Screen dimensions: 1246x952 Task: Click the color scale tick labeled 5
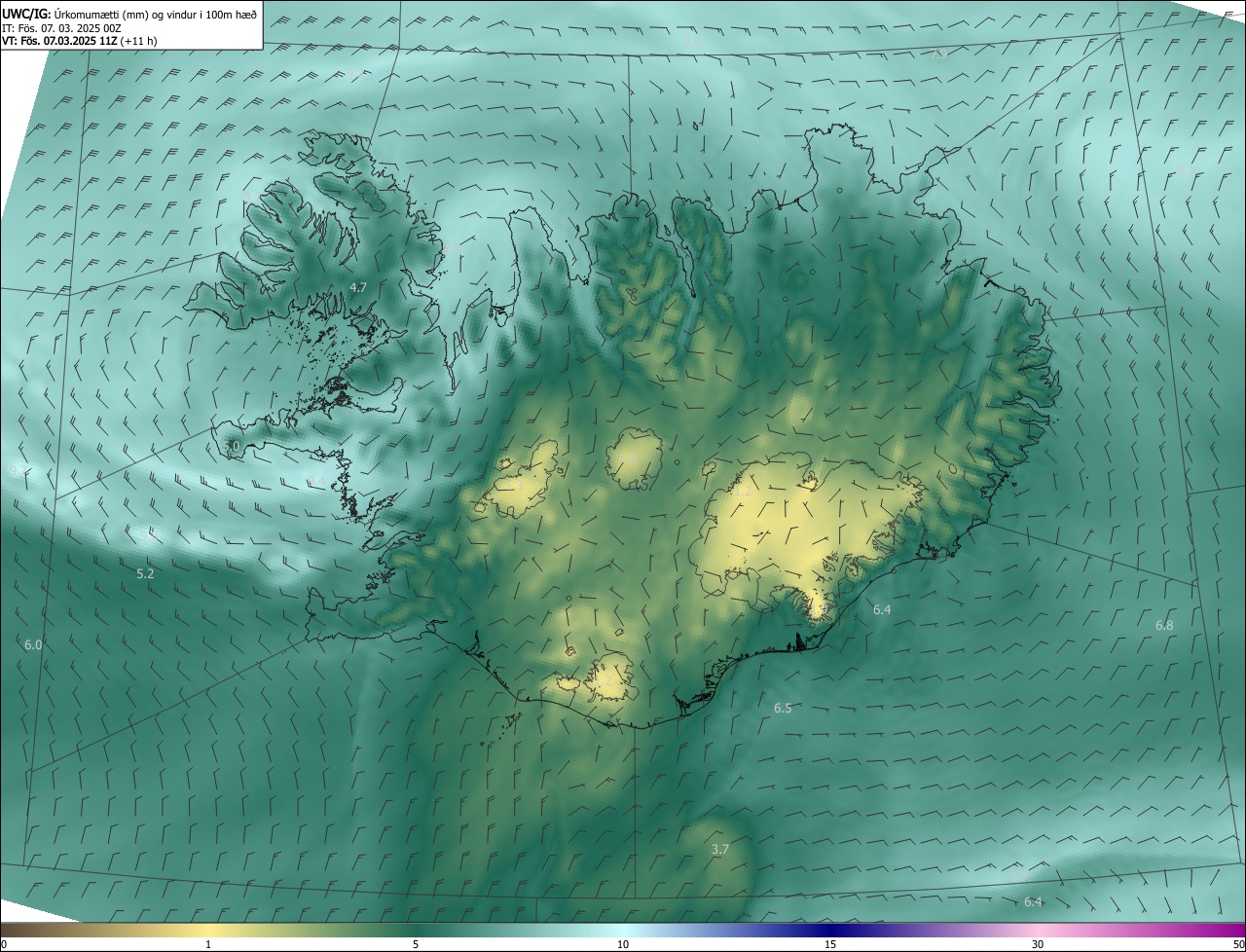tap(416, 944)
